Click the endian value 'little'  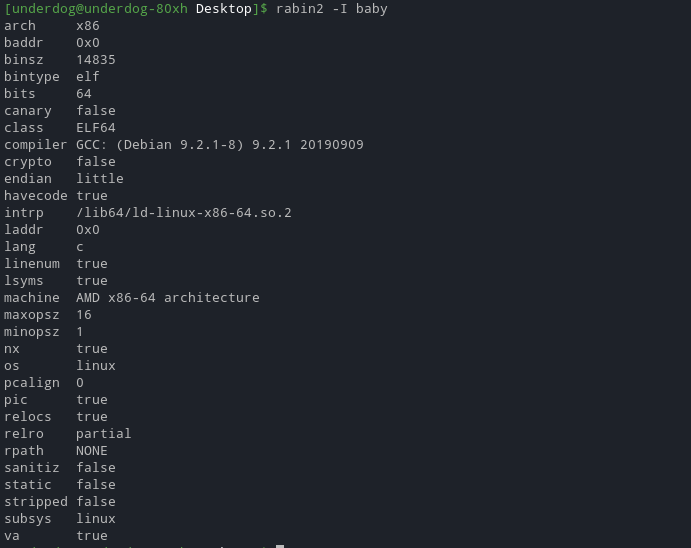coord(100,179)
